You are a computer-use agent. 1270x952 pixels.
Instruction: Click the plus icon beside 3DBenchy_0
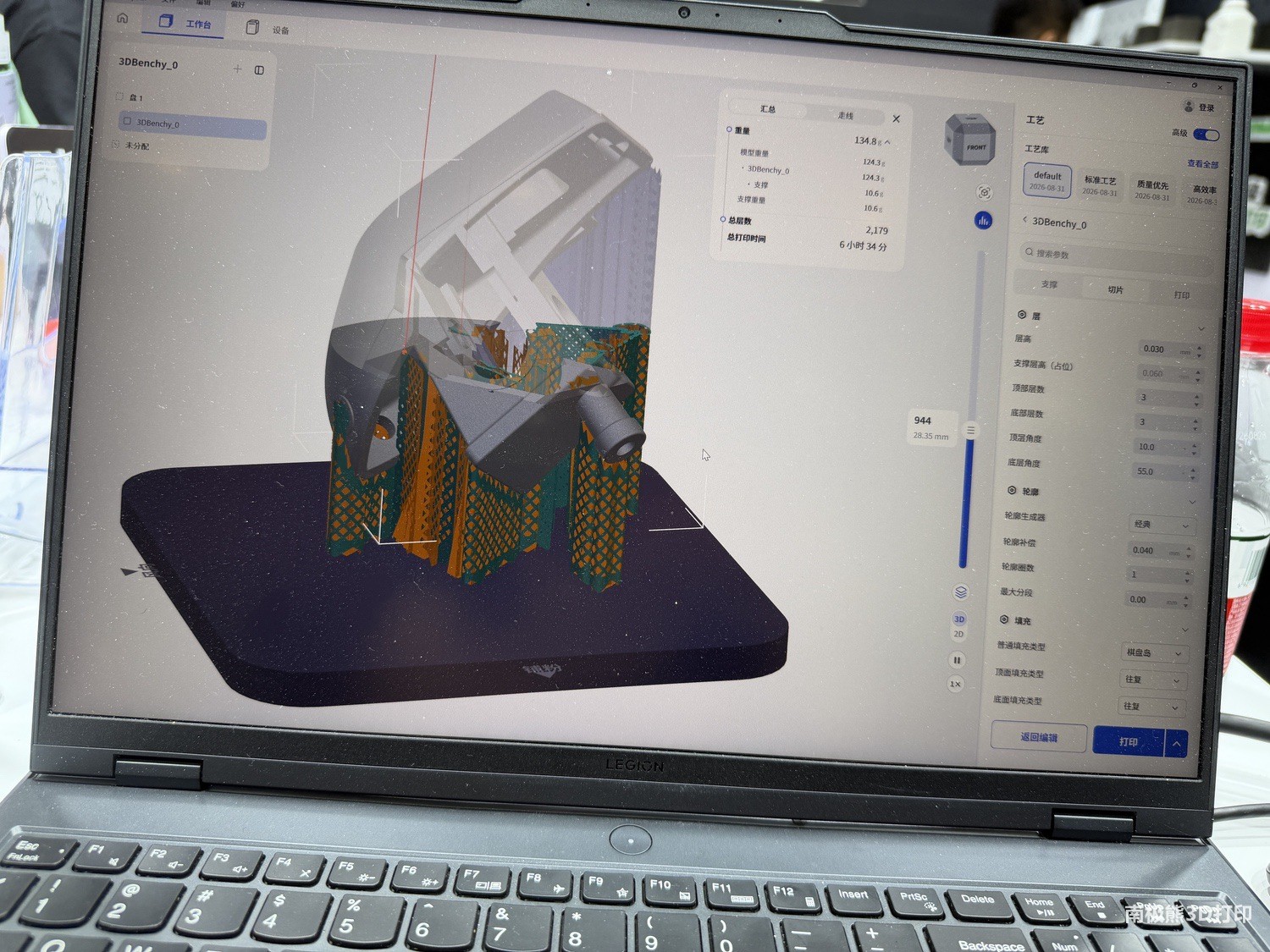point(237,69)
